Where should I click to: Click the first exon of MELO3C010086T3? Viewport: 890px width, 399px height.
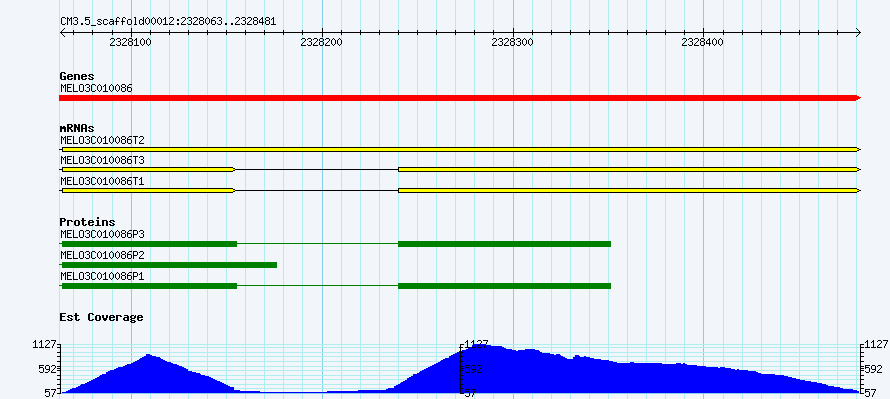(x=148, y=170)
